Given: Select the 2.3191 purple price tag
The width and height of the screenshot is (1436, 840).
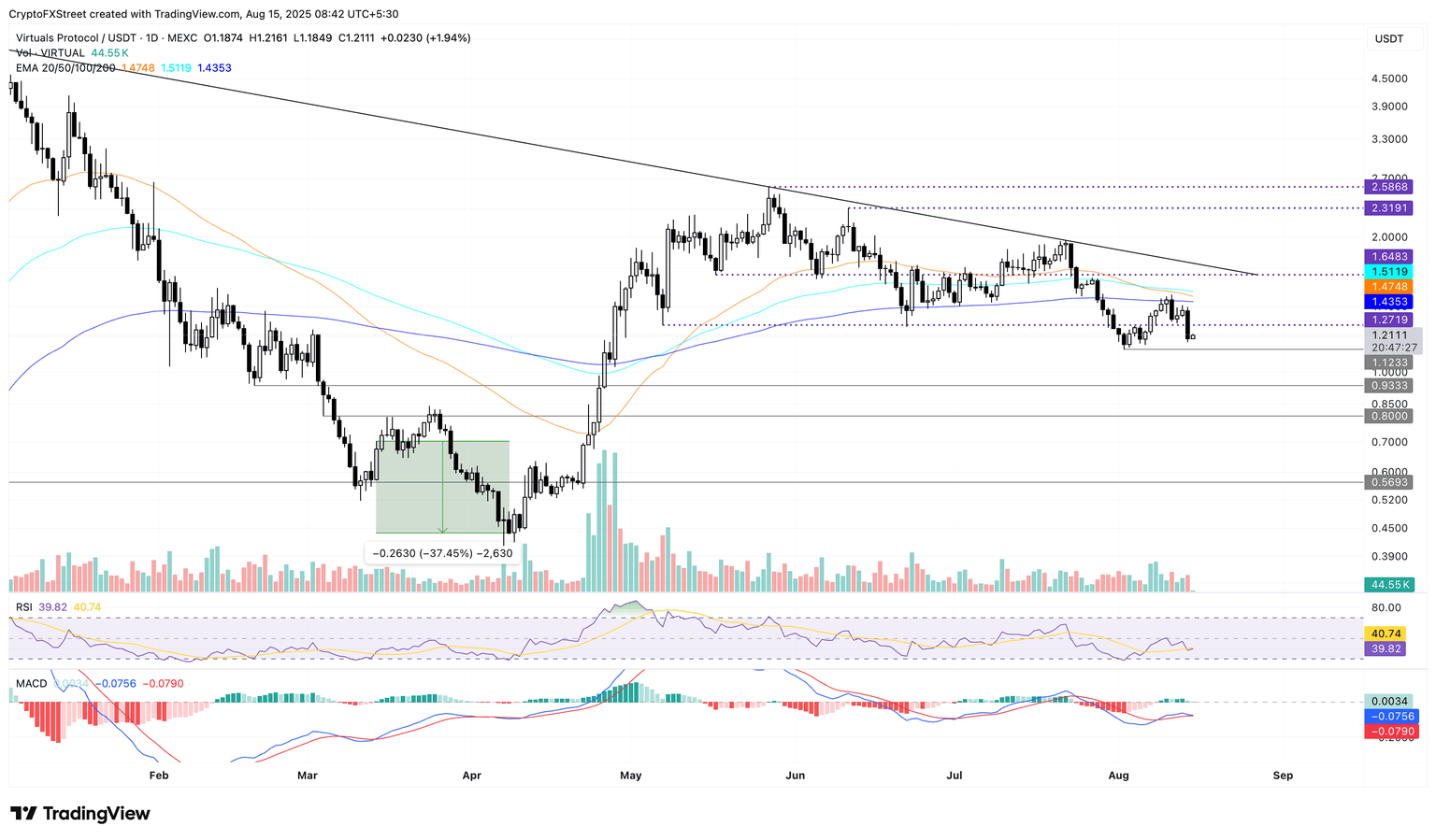Looking at the screenshot, I should coord(1387,208).
